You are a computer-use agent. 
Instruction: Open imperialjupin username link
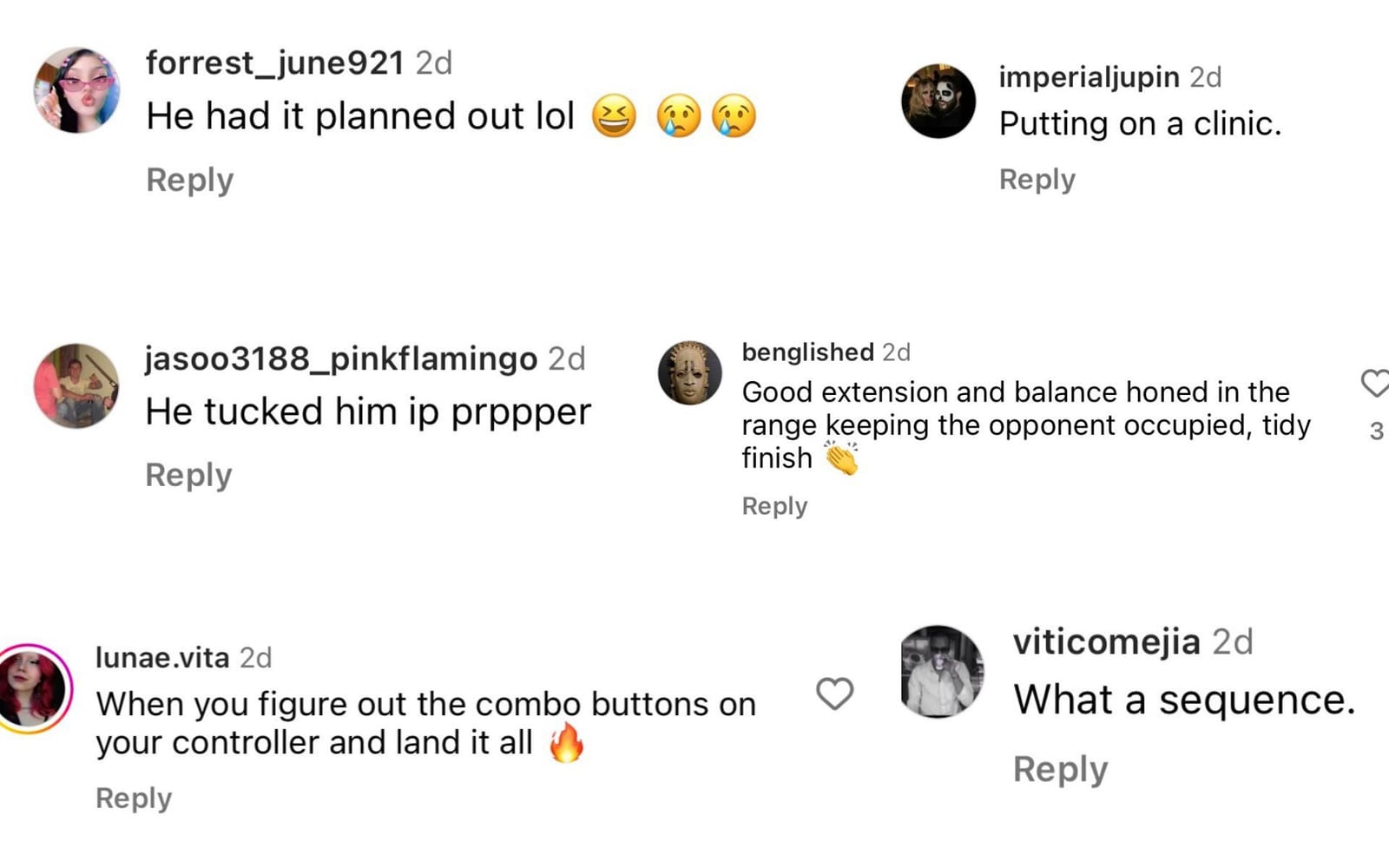pyautogui.click(x=1089, y=77)
